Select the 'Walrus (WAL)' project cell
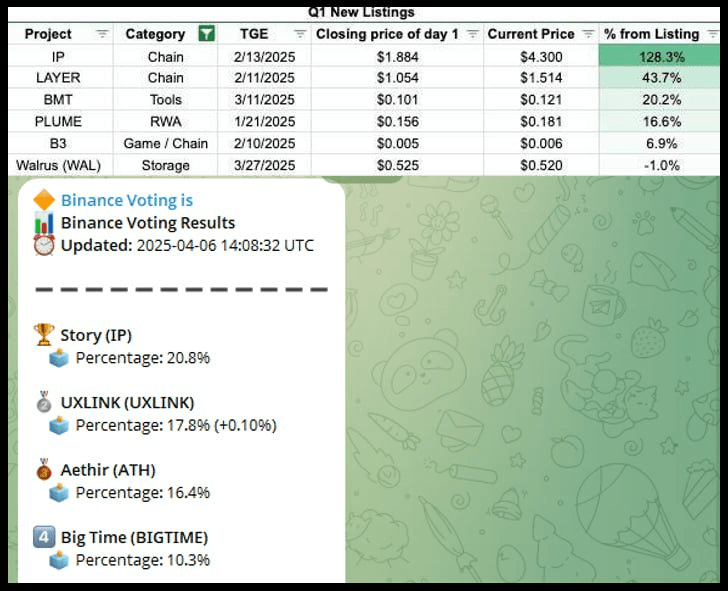The image size is (728, 591). pyautogui.click(x=61, y=165)
